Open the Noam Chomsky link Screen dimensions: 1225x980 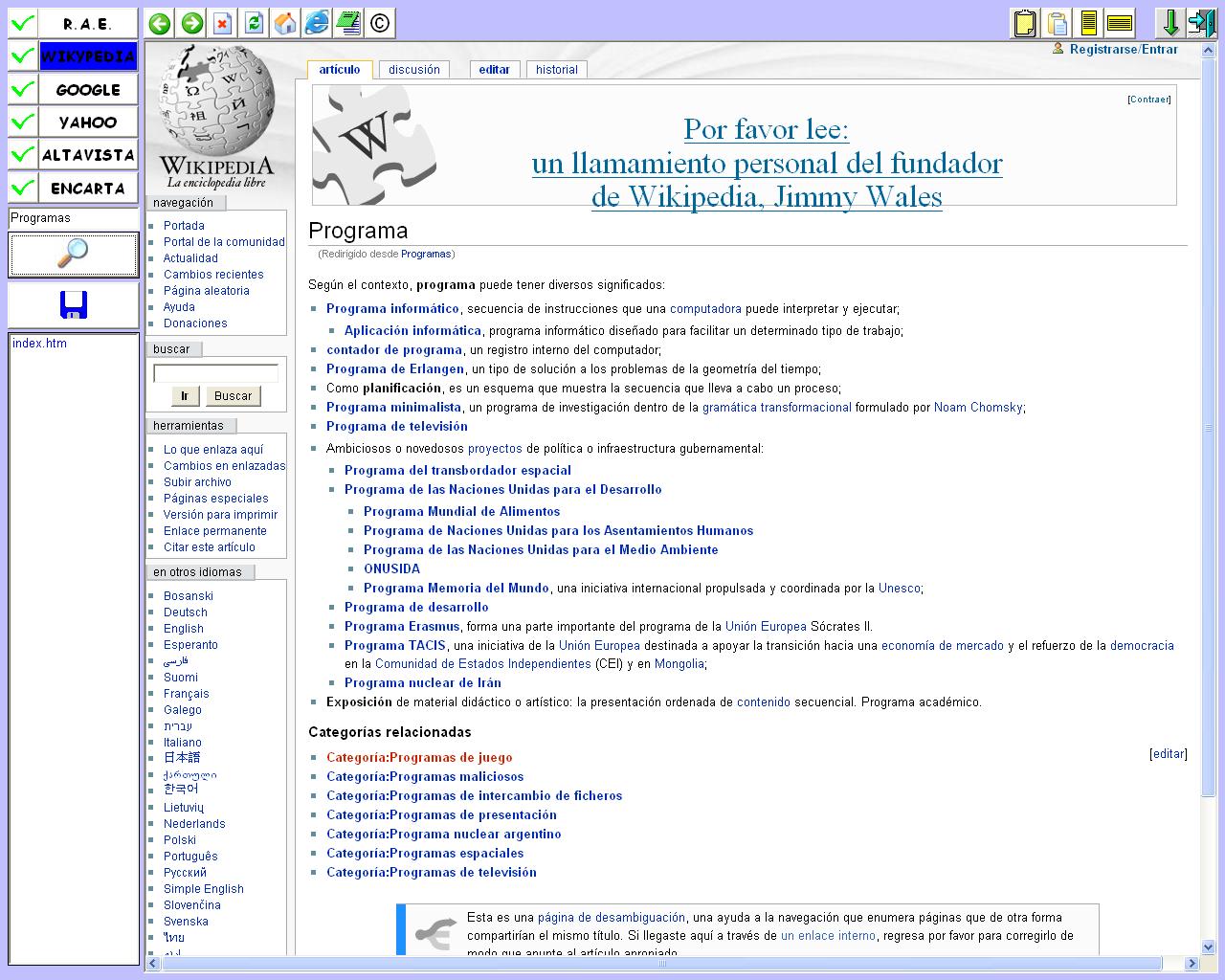coord(978,408)
